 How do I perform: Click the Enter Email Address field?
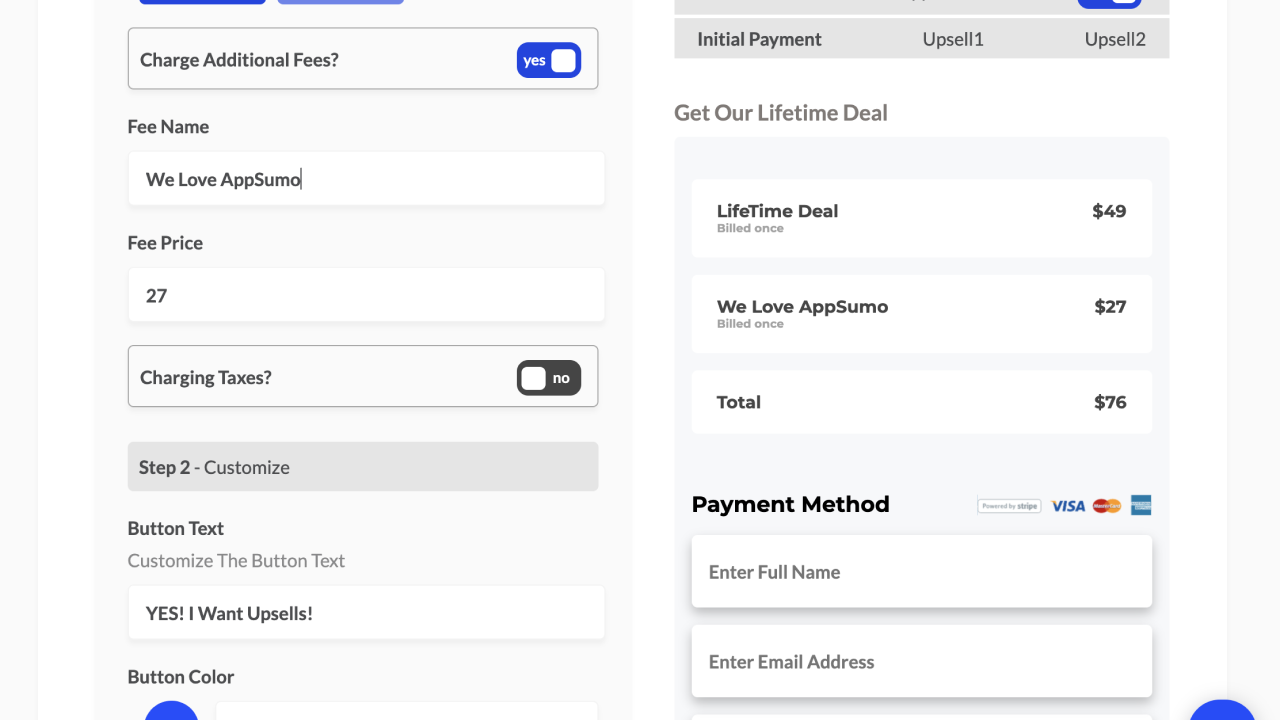point(921,662)
